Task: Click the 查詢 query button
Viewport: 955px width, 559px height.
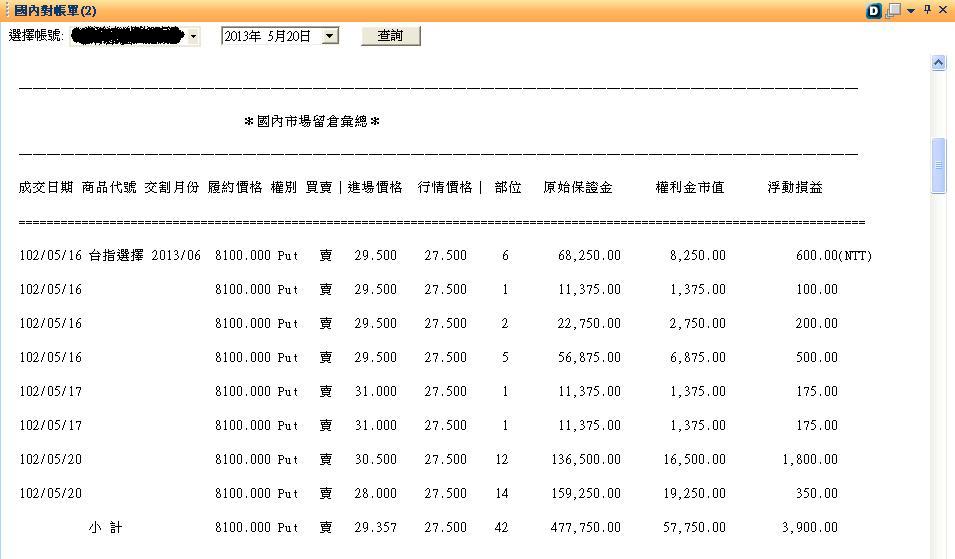Action: pyautogui.click(x=390, y=36)
